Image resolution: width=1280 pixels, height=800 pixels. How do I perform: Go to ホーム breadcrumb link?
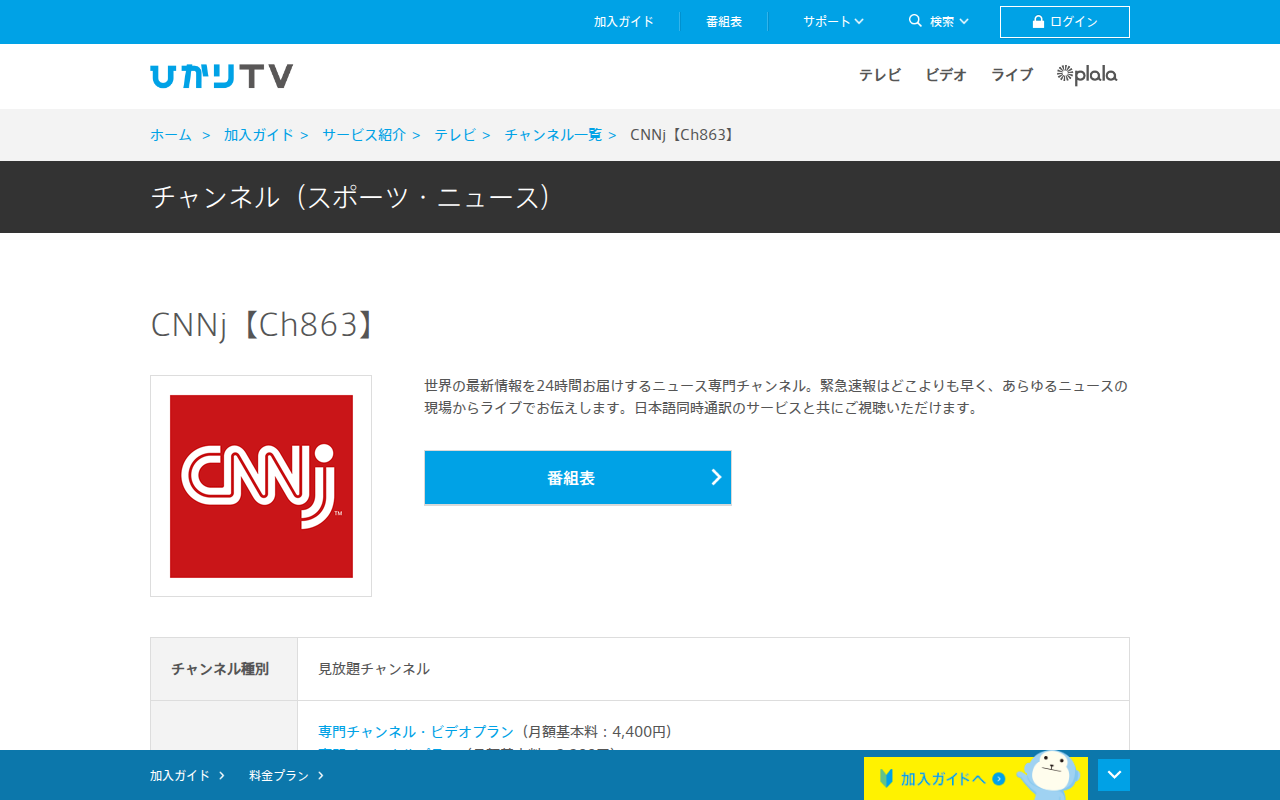click(171, 135)
